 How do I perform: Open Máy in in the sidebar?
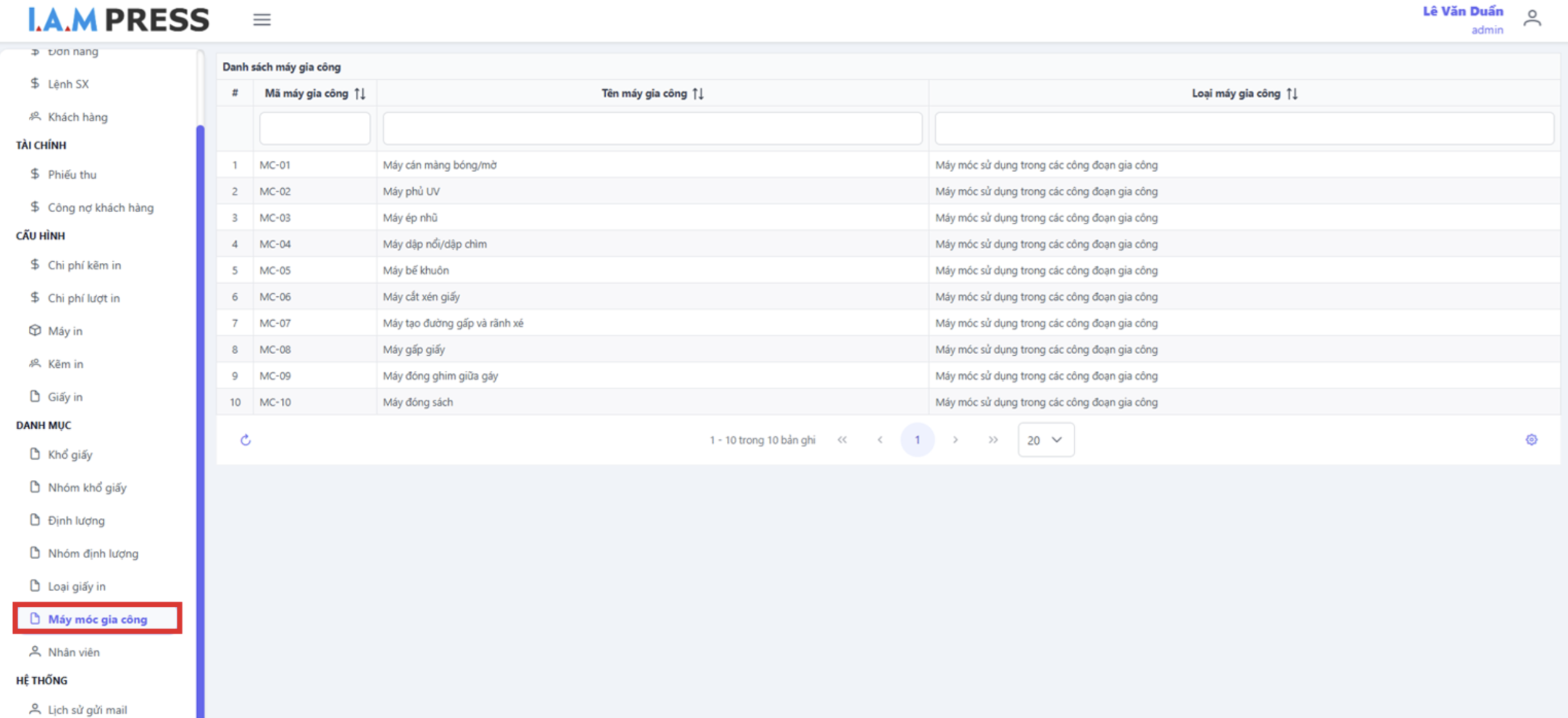pyautogui.click(x=65, y=331)
